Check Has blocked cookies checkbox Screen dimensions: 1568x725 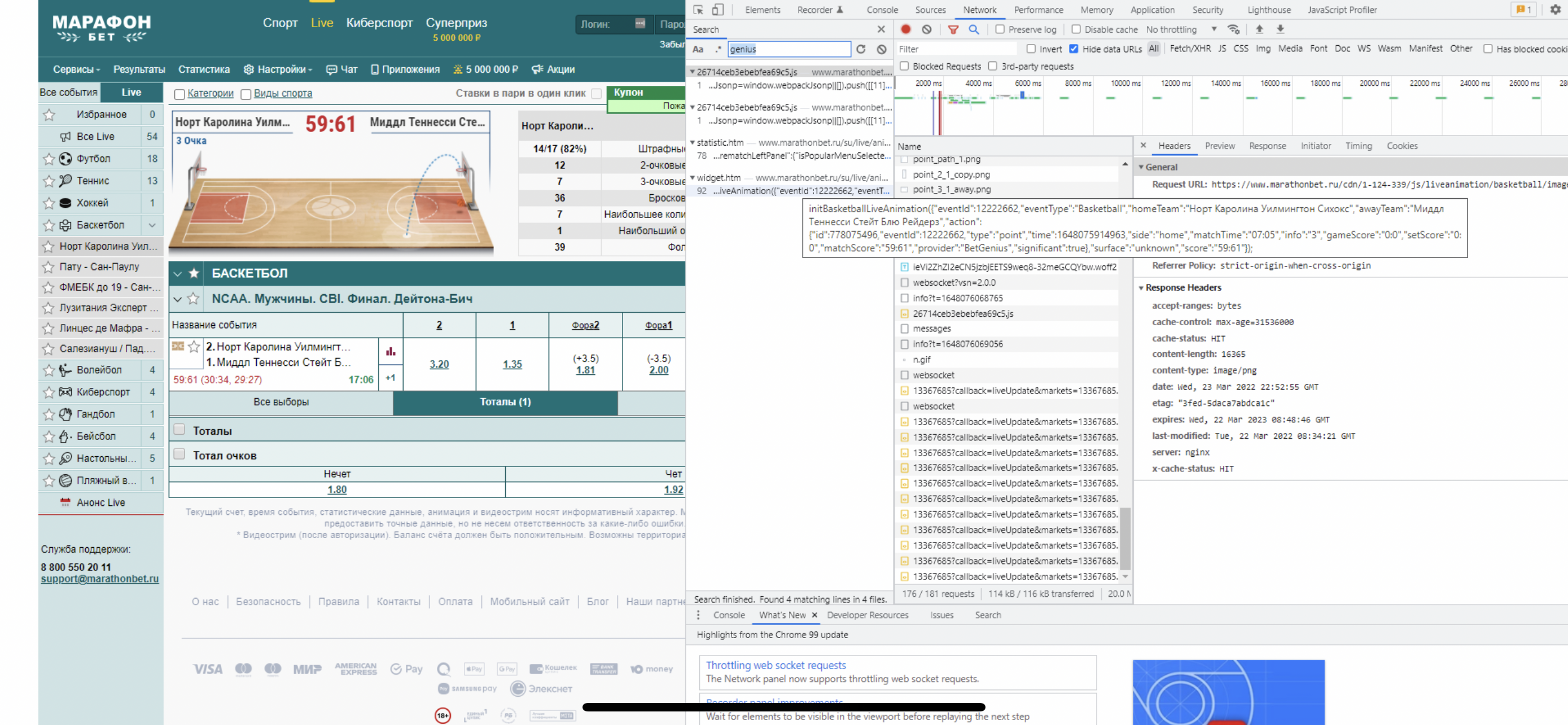click(1488, 49)
